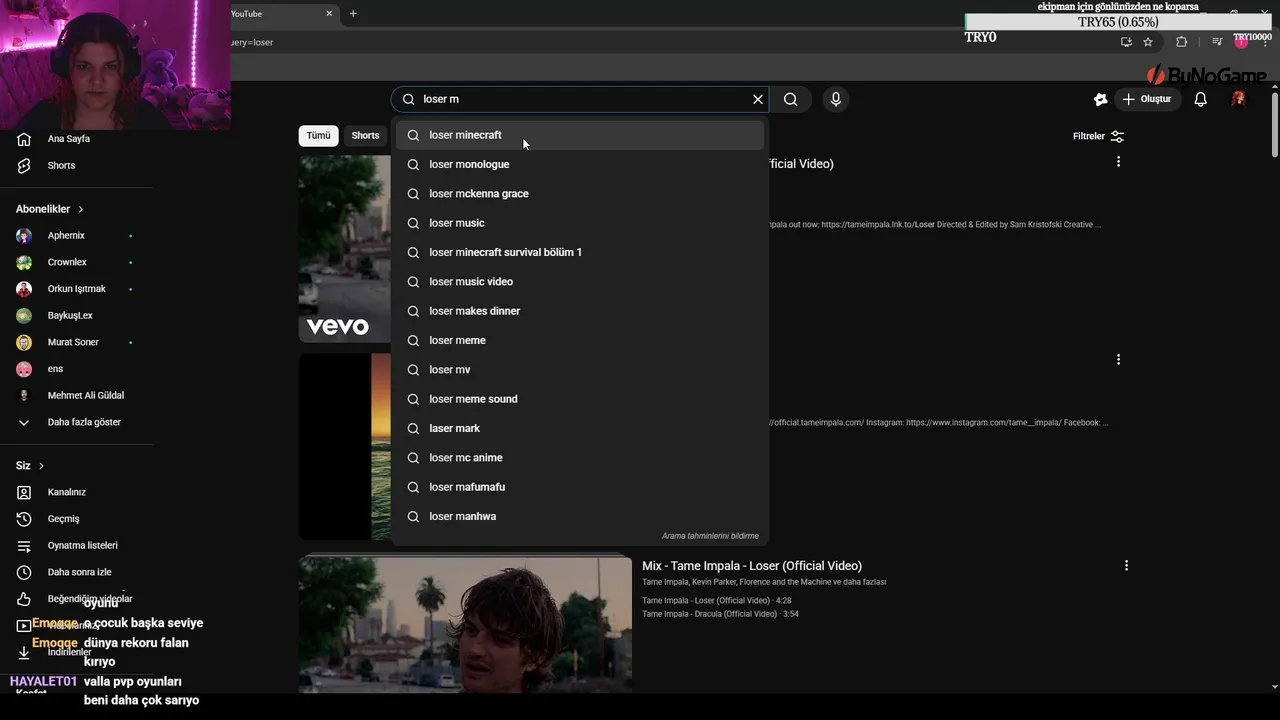Open the ens subscription channel
This screenshot has width=1280, height=720.
[76, 369]
